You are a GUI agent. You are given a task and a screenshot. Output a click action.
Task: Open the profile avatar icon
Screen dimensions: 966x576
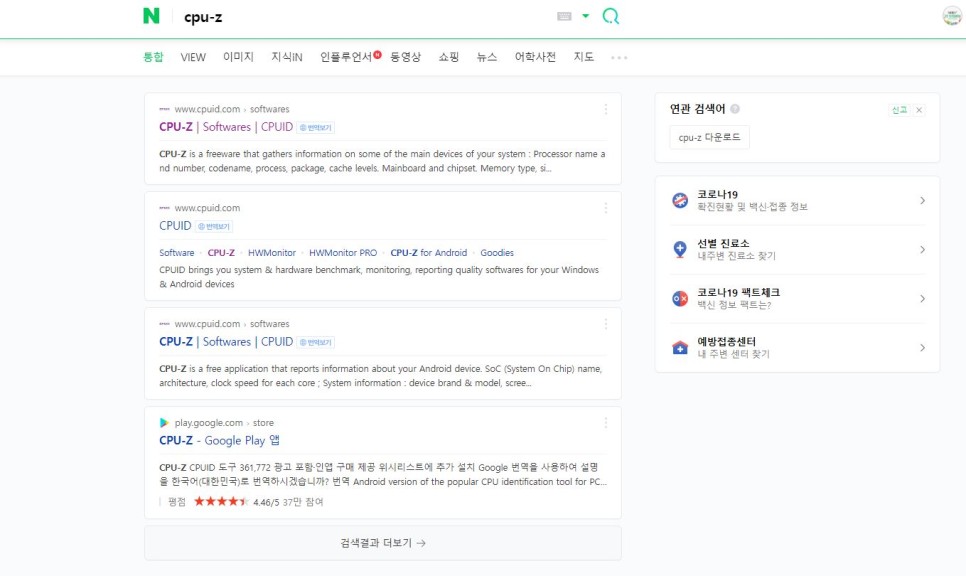(952, 16)
